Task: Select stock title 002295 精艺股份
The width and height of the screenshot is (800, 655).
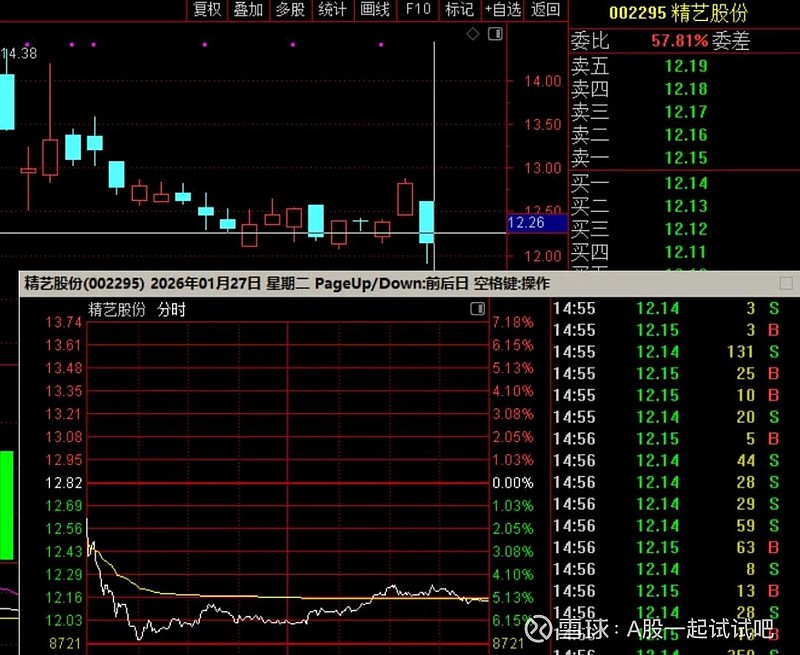Action: point(679,13)
